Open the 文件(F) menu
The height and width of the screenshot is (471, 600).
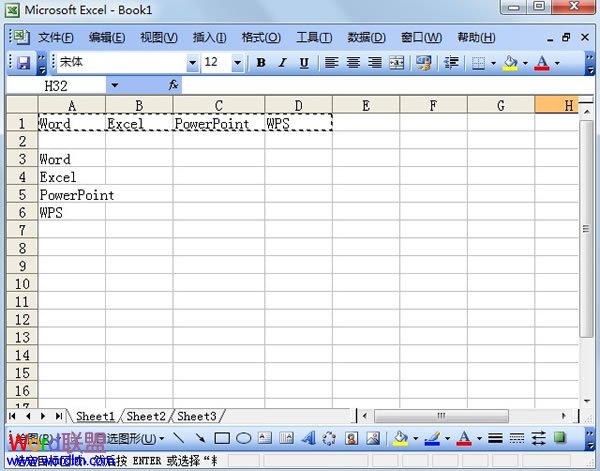point(56,37)
